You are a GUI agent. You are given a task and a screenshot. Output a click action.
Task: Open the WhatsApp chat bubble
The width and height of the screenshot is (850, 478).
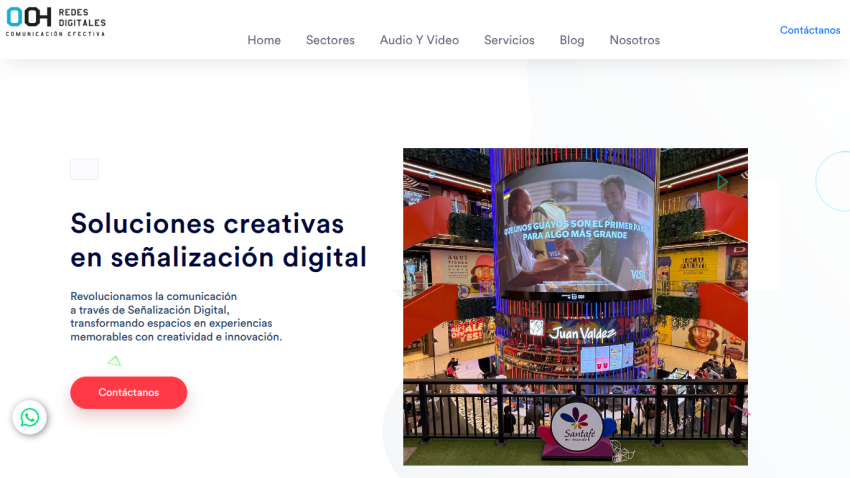tap(30, 417)
